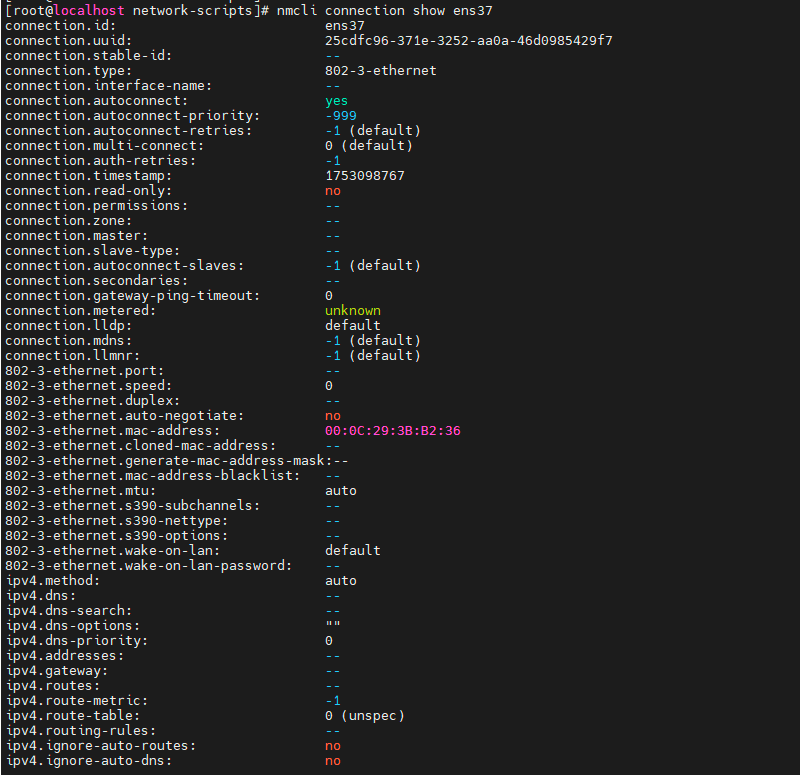
Task: Click the 'no' value of ipv4.ignore-auto-routes
Action: point(333,746)
